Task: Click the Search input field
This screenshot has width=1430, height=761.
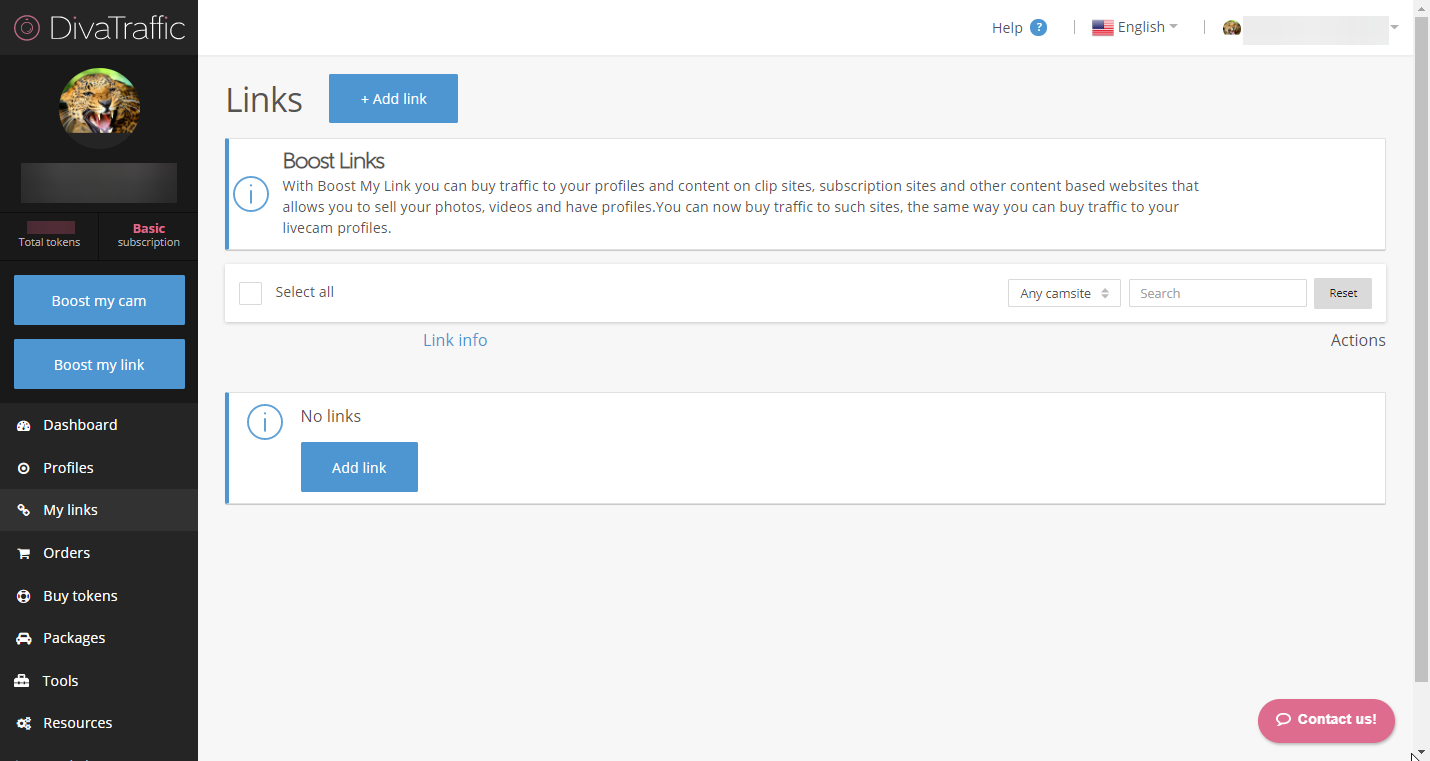Action: click(x=1217, y=293)
